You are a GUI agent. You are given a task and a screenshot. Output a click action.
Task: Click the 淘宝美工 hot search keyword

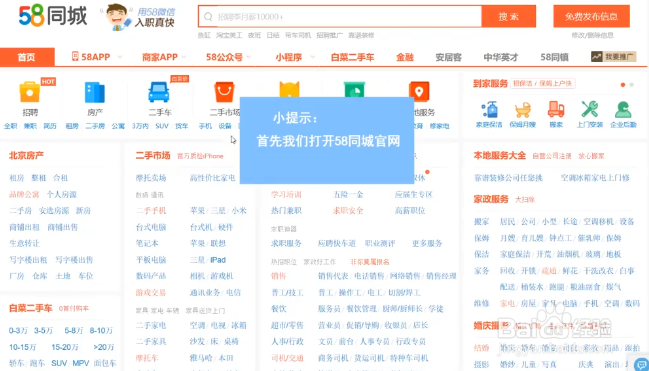[229, 36]
